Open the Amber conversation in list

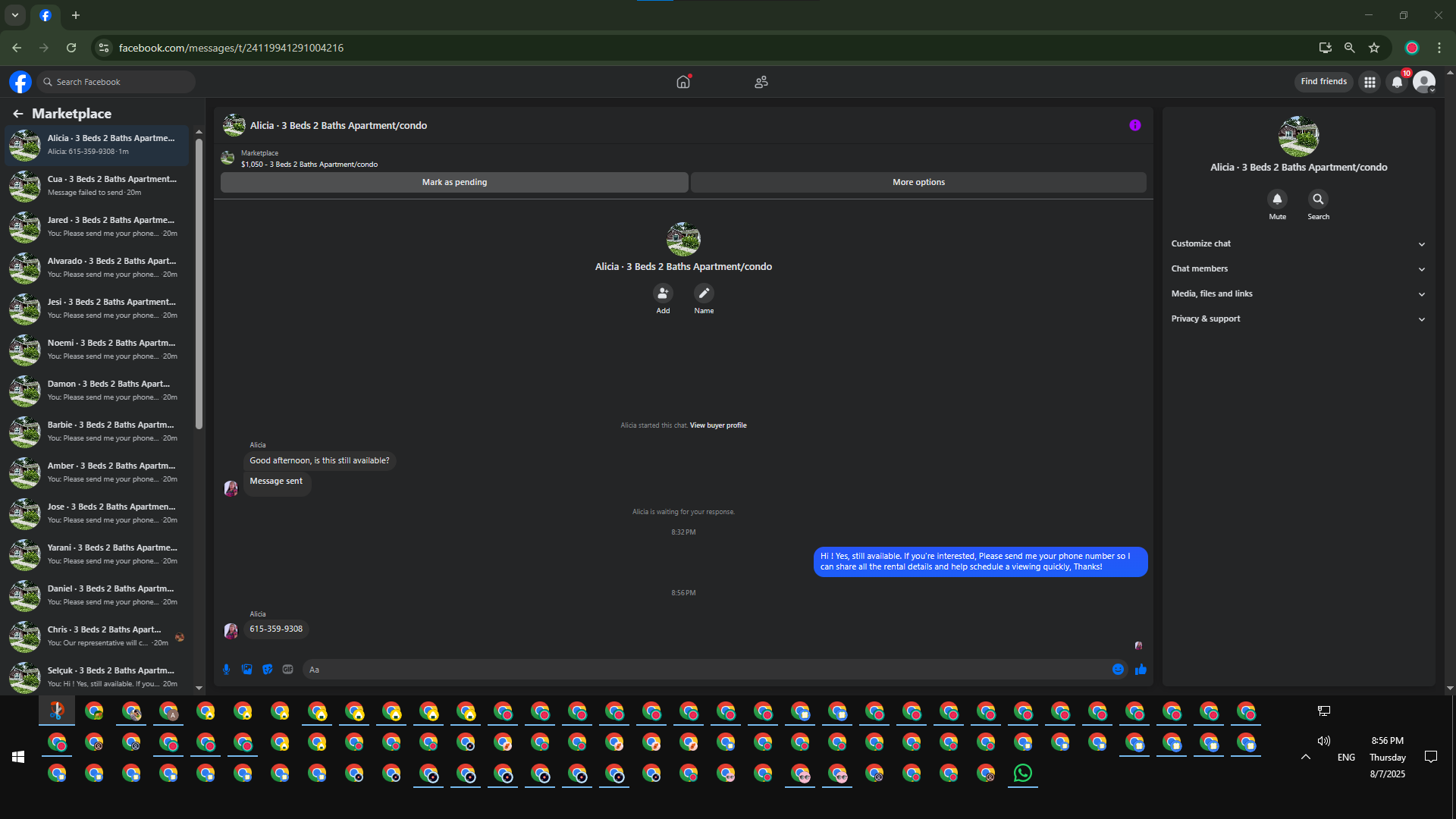(97, 473)
